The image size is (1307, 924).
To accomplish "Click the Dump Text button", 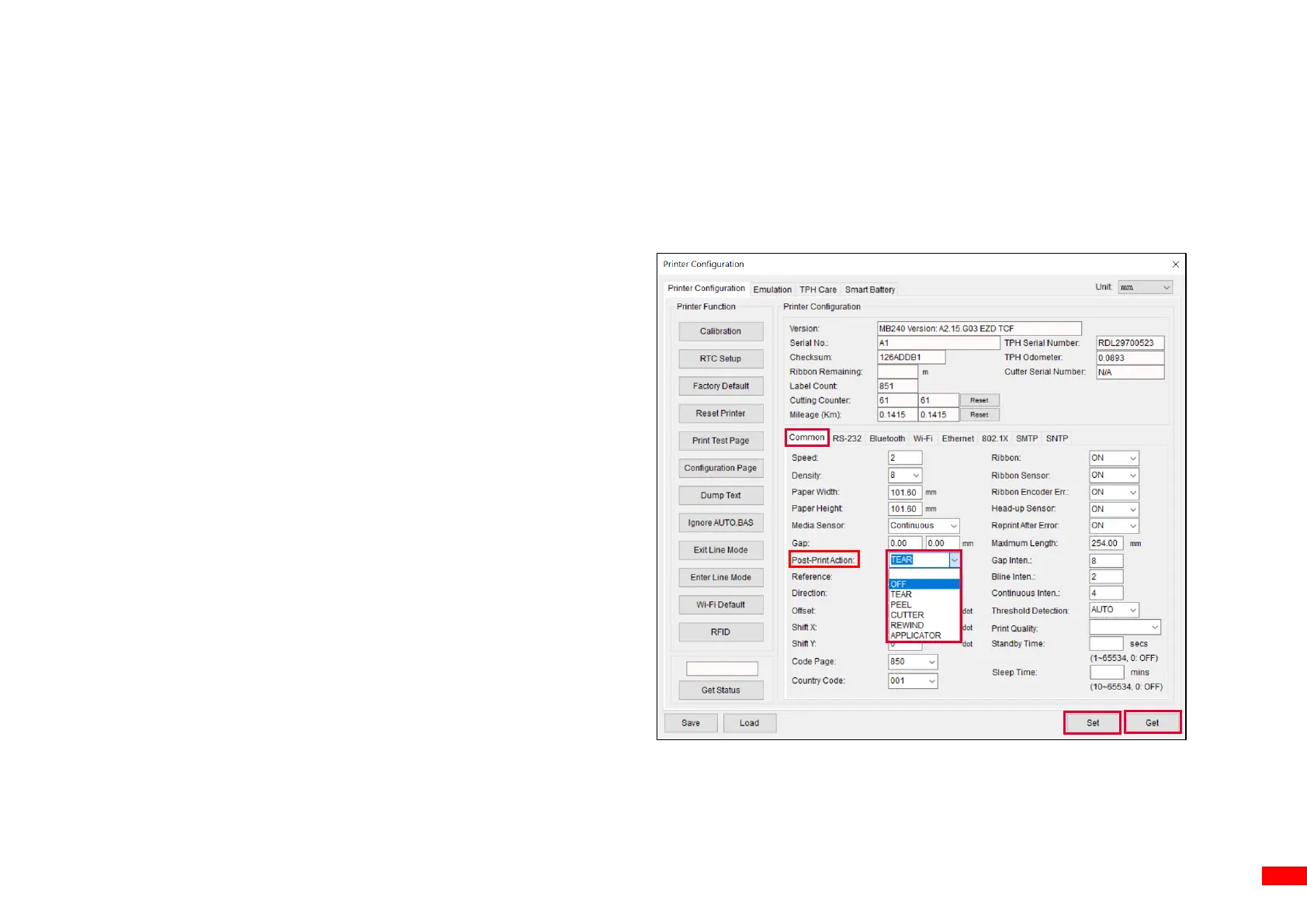I will tap(720, 495).
